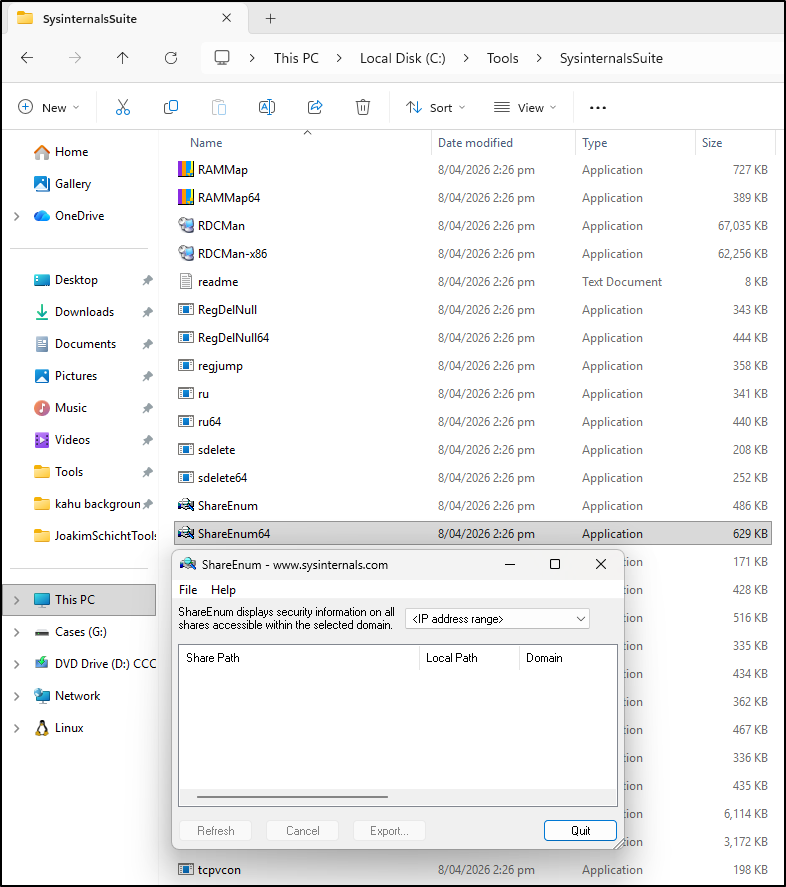Open the Sort options dropdown
This screenshot has height=887, width=786.
(x=435, y=107)
